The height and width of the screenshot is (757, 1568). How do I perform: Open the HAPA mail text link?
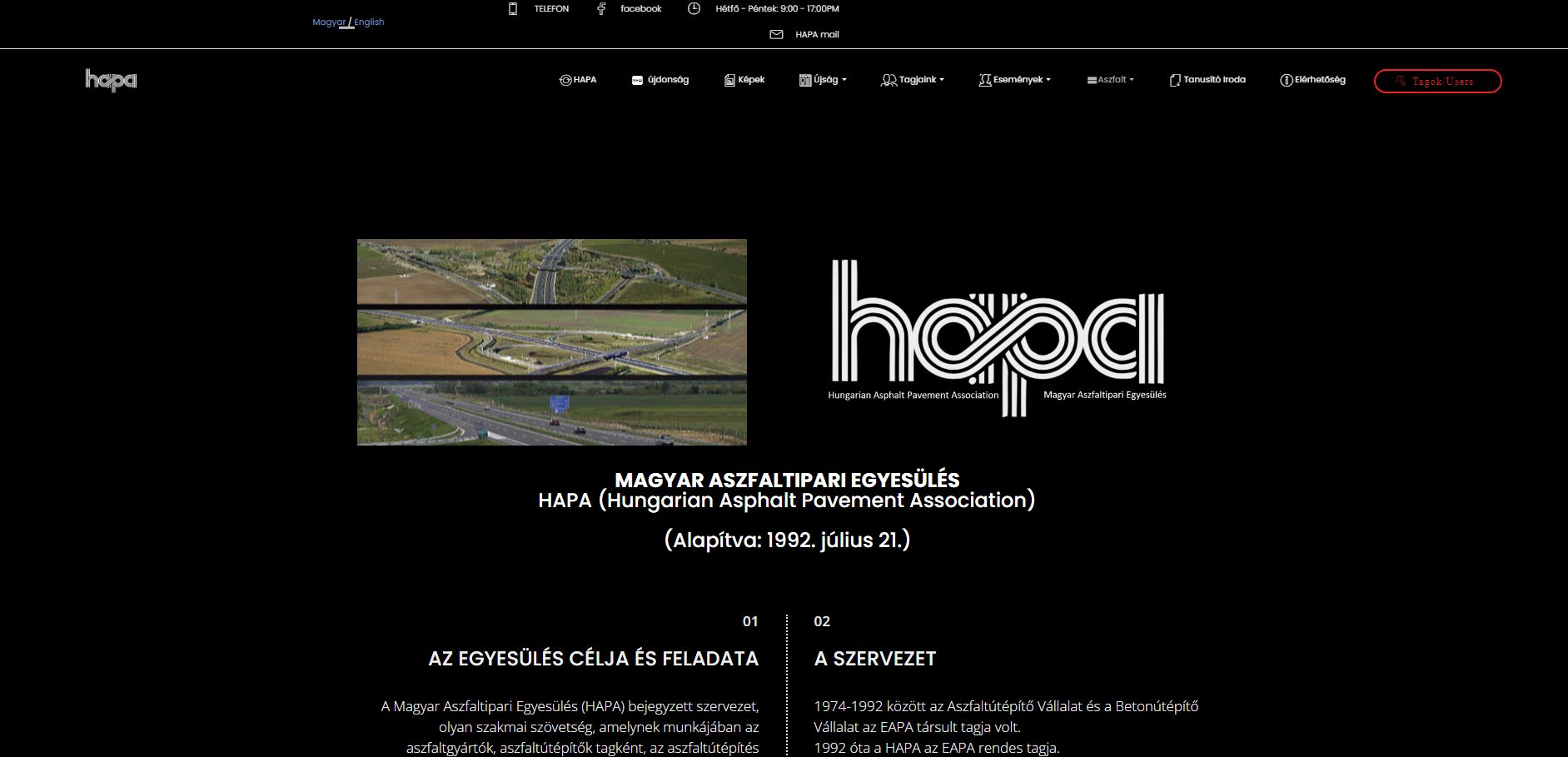tap(817, 34)
